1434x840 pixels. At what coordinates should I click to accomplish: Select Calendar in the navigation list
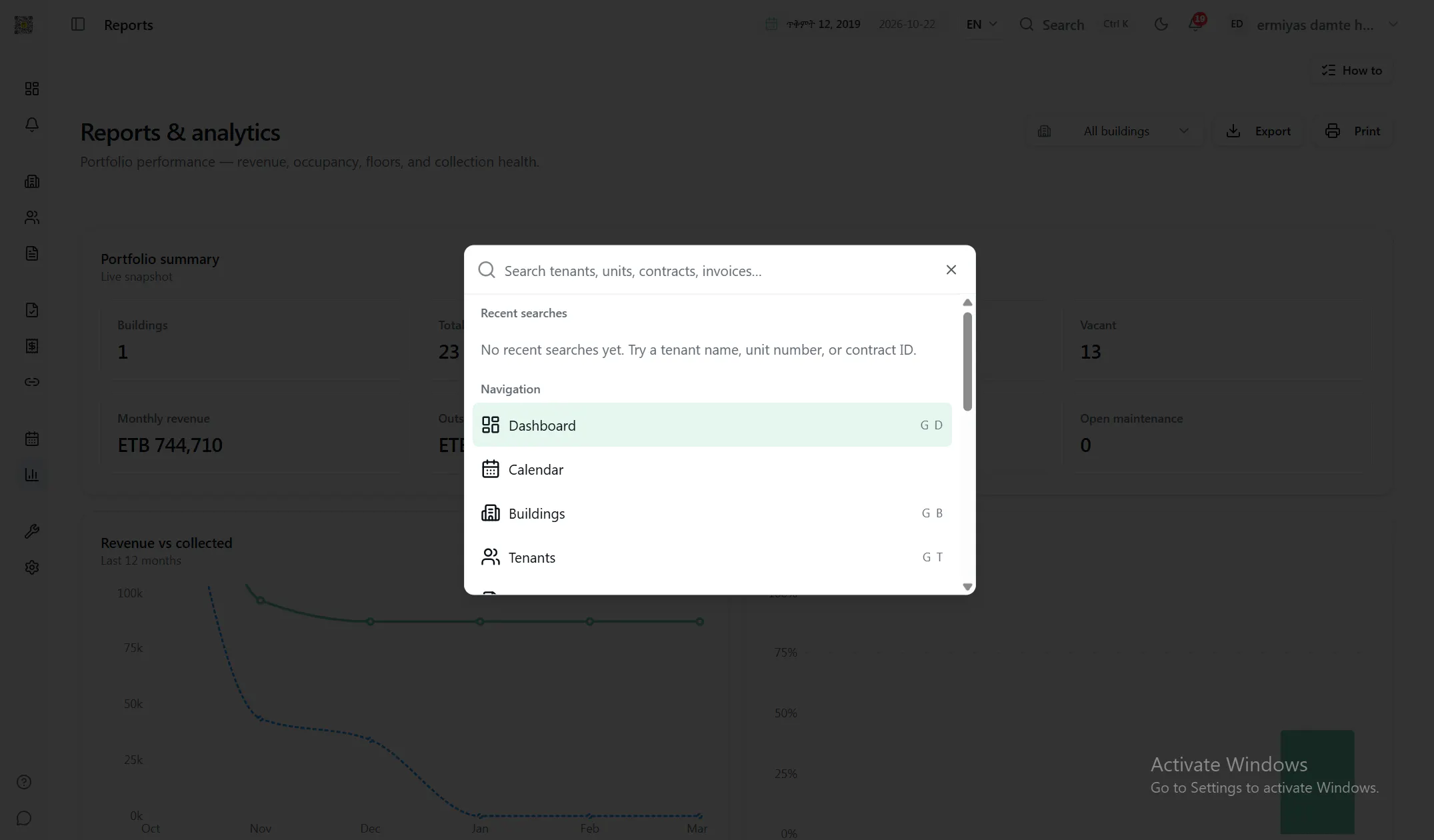click(x=711, y=469)
